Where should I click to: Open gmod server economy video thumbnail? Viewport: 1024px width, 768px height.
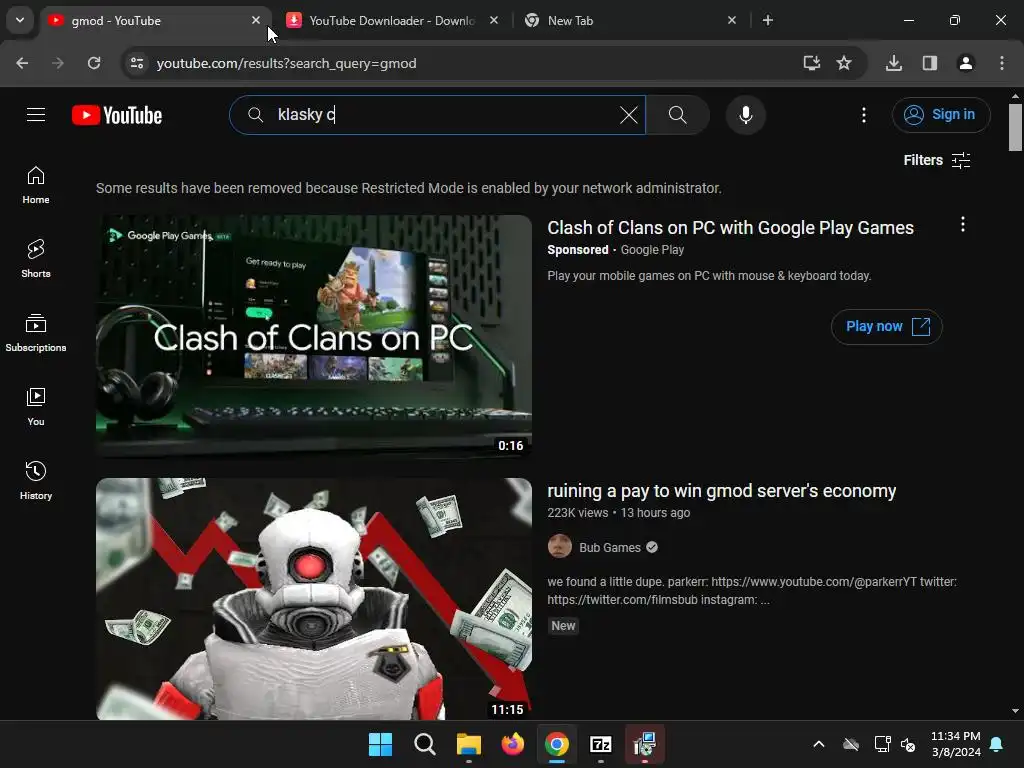click(314, 599)
